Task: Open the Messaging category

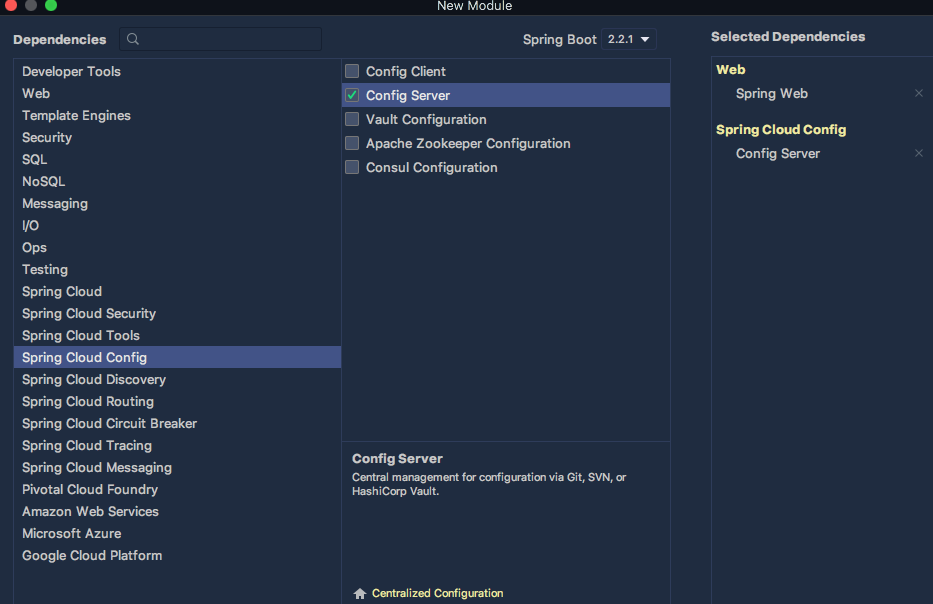Action: pos(177,204)
